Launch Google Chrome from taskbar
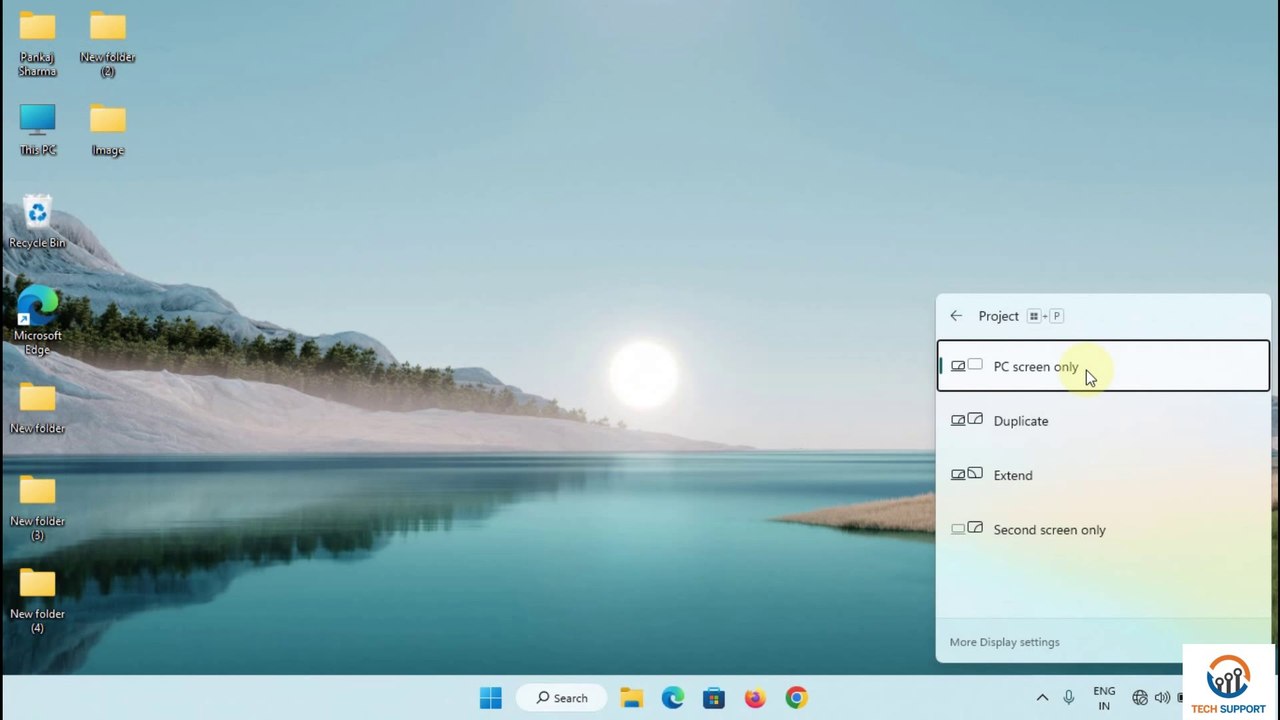The height and width of the screenshot is (720, 1280). click(x=796, y=698)
